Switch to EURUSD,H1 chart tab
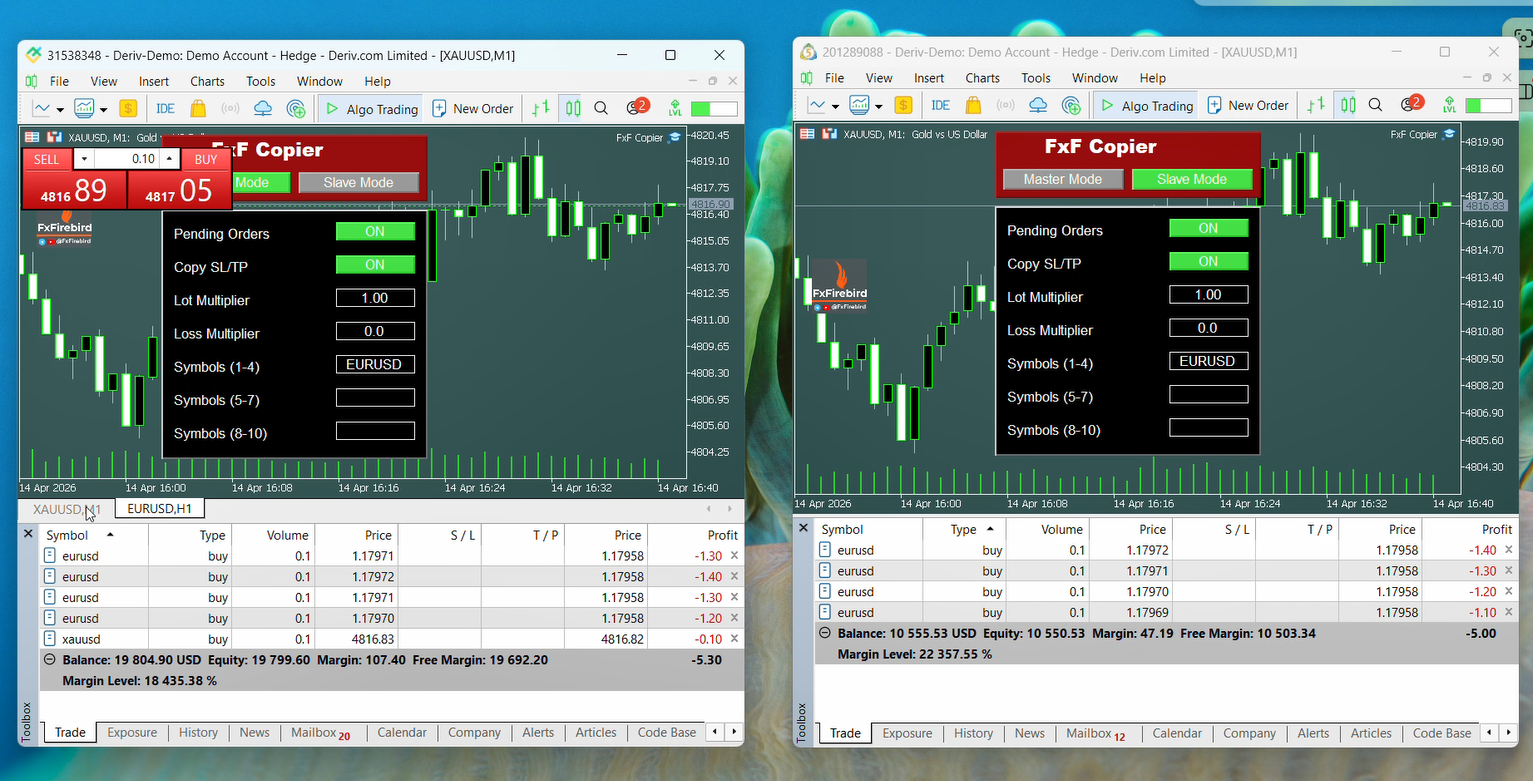This screenshot has height=781, width=1533. [x=160, y=509]
